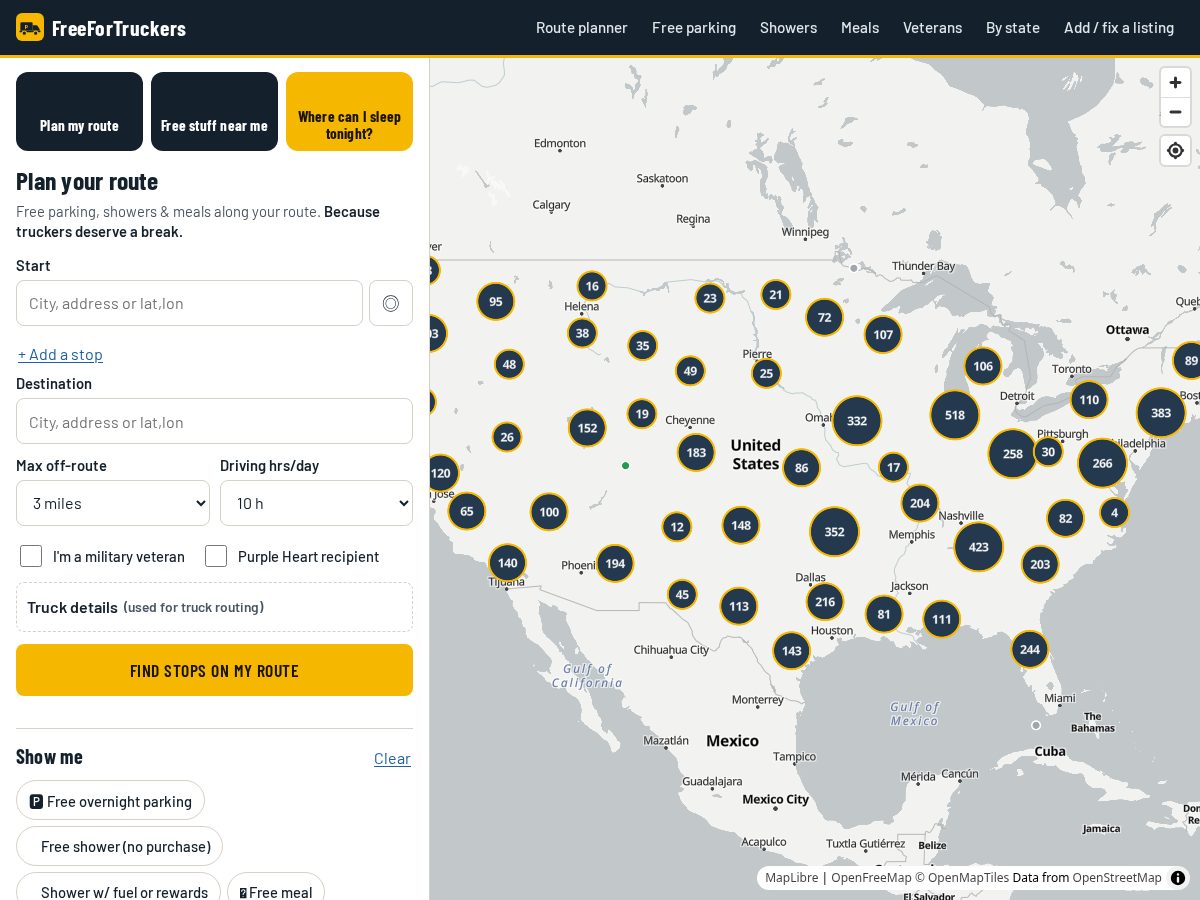Click Find Stops On My Route button

[214, 670]
